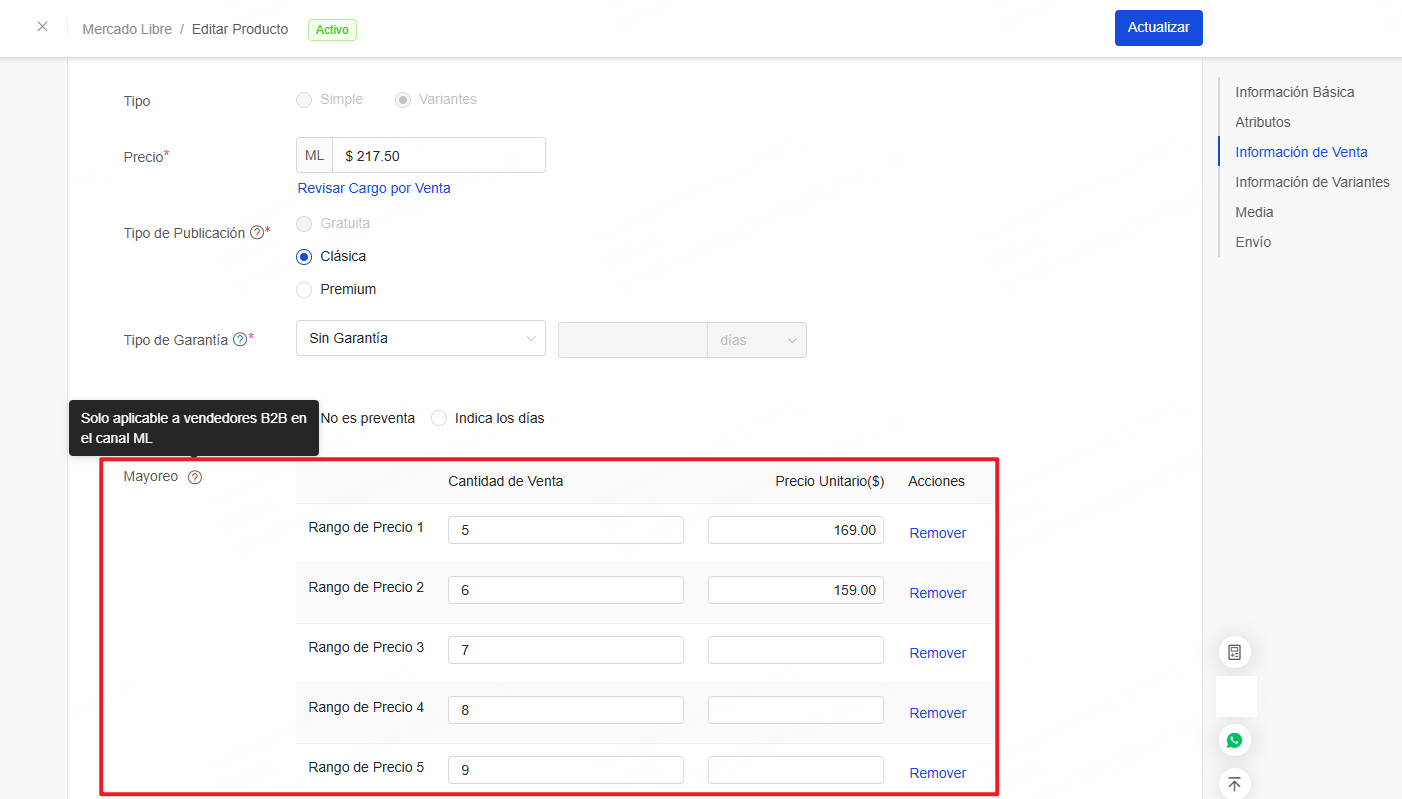Image resolution: width=1402 pixels, height=799 pixels.
Task: Choose Clásica publication type
Action: coord(304,257)
